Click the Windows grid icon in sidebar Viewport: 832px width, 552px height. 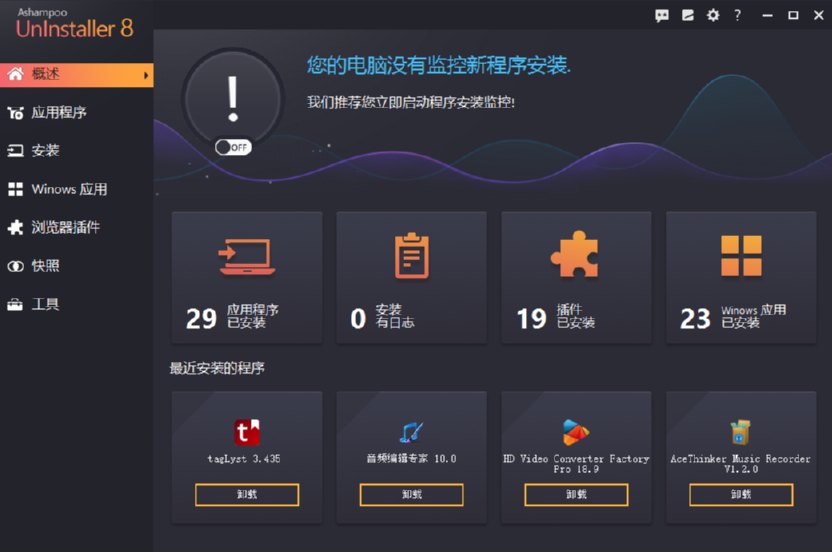click(x=15, y=189)
